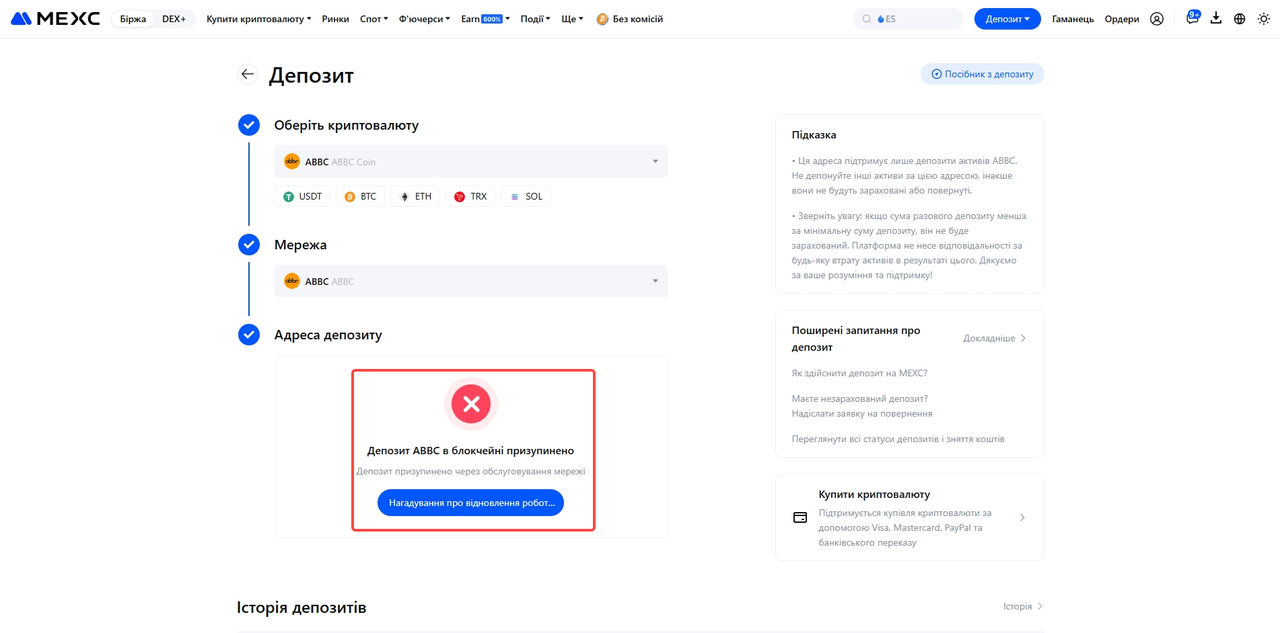
Task: Expand the Події menu
Action: 535,19
